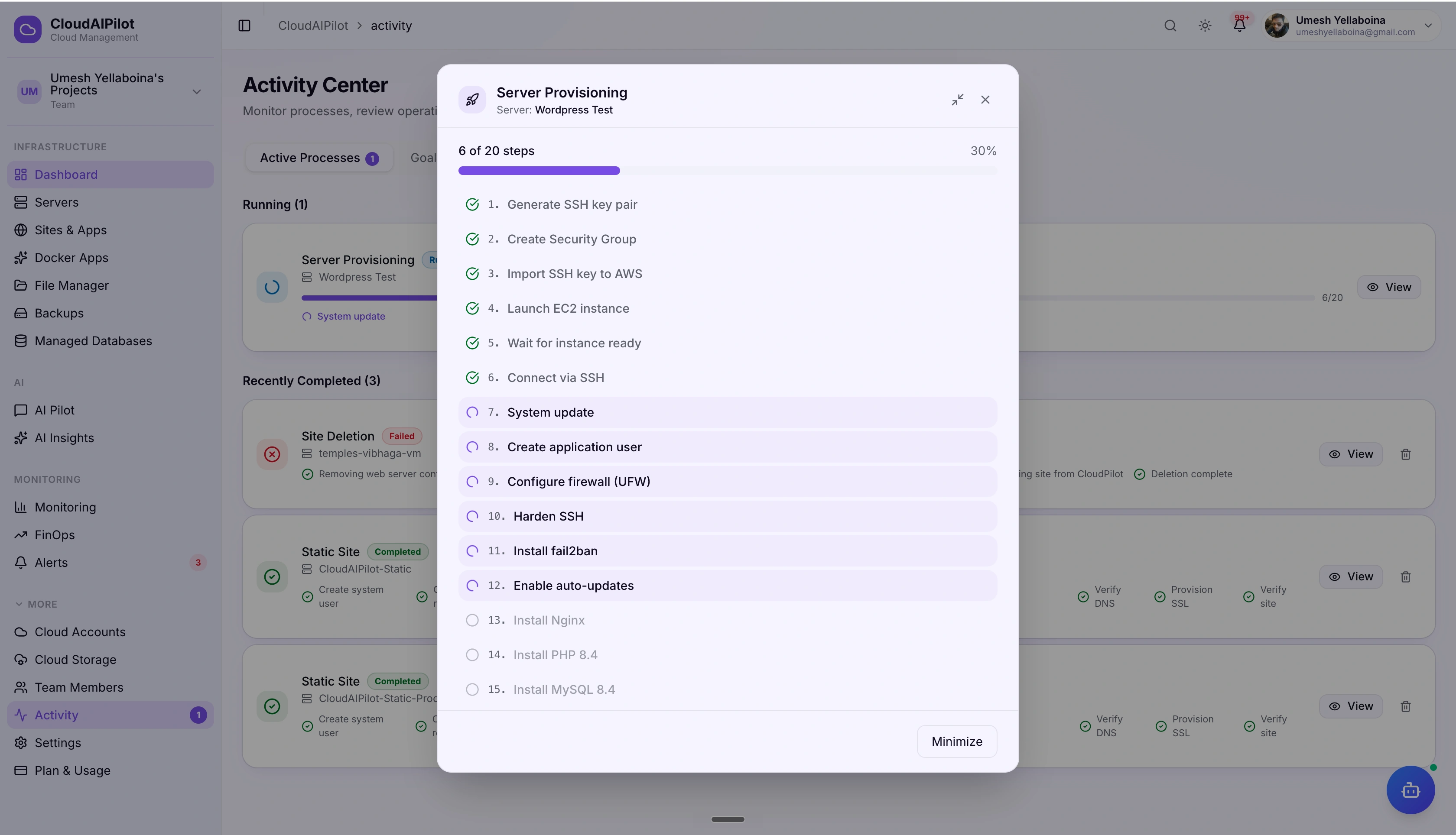
Task: Select step 5 Wait for instance ready
Action: click(728, 343)
